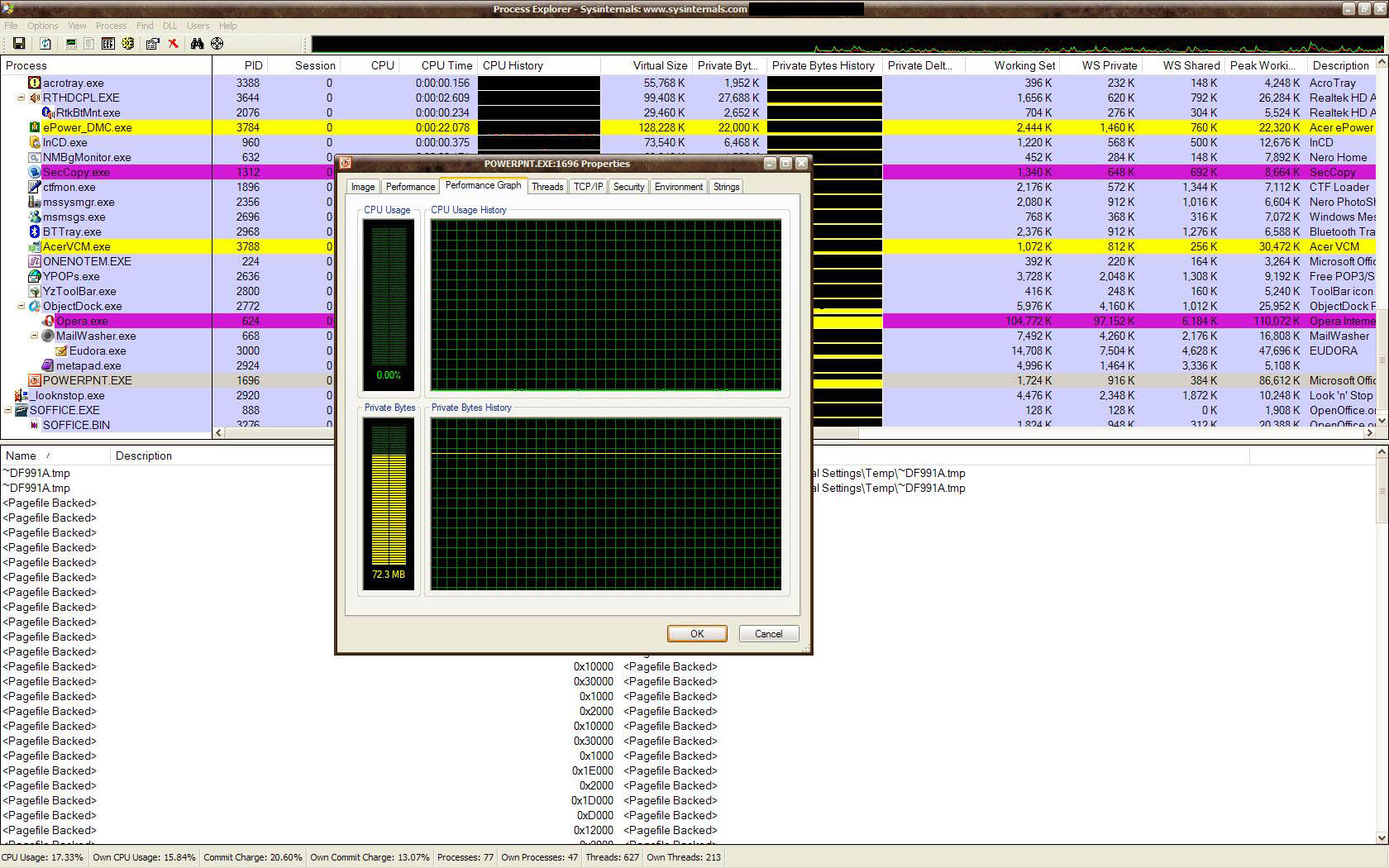The width and height of the screenshot is (1389, 868).
Task: Click the msmsgs.exe messenger icon
Action: click(35, 217)
